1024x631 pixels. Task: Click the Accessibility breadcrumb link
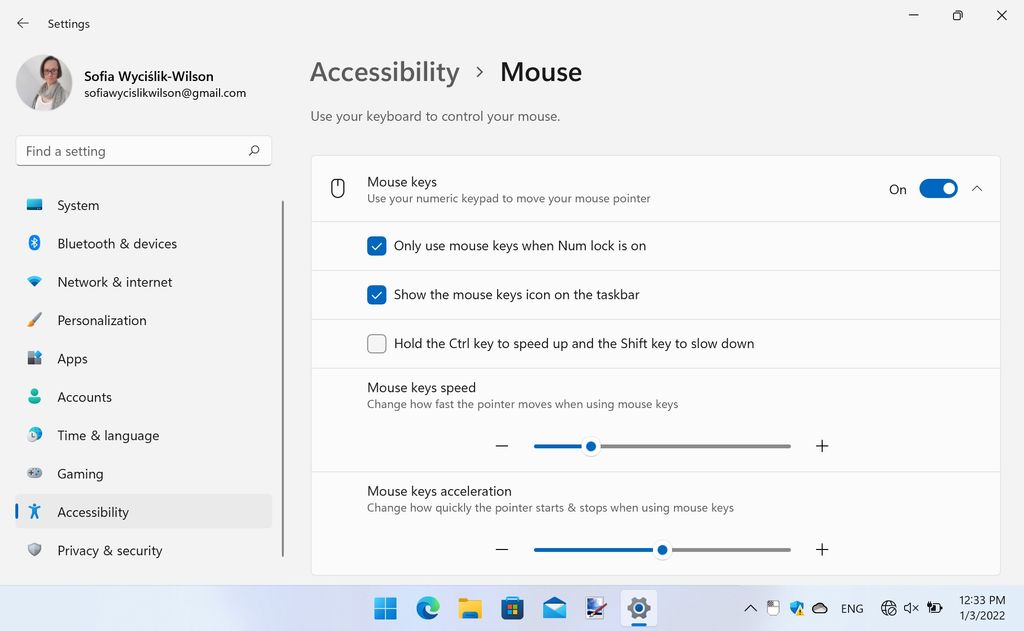[x=384, y=71]
